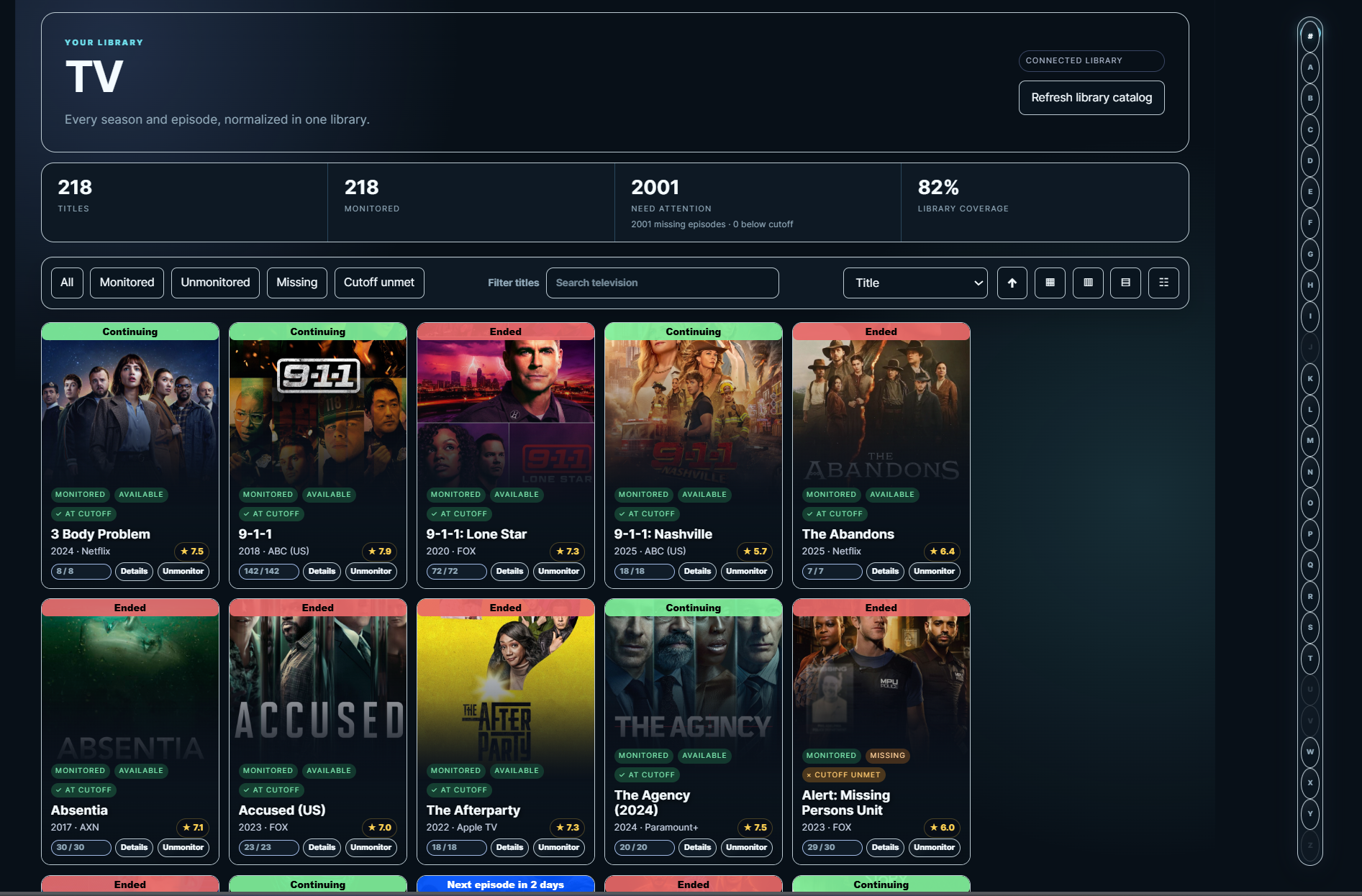The width and height of the screenshot is (1362, 896).
Task: Unmonitor Alert: Missing Persons Unit
Action: pyautogui.click(x=935, y=847)
